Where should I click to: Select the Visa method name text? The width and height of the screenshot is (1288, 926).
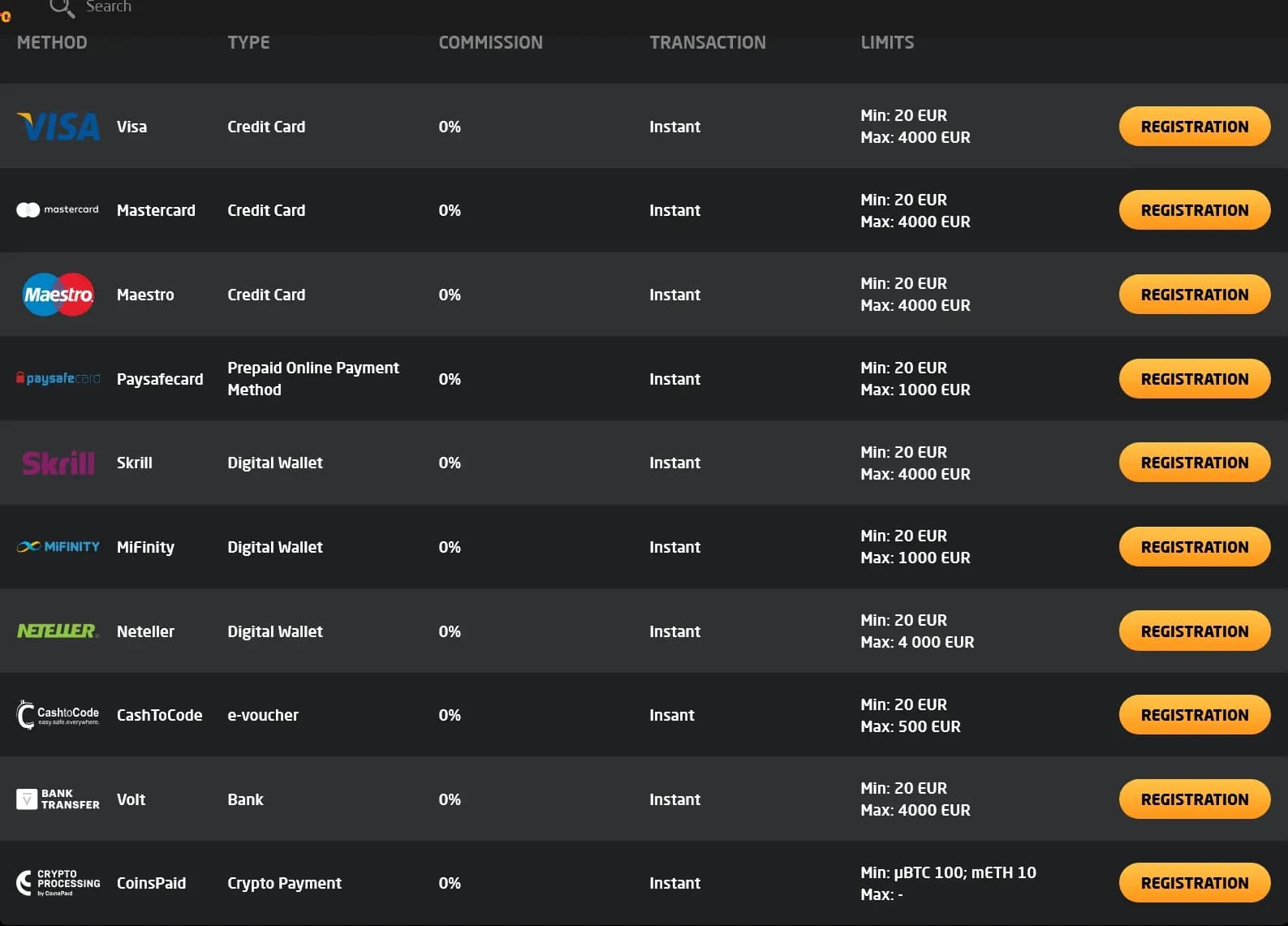coord(131,127)
